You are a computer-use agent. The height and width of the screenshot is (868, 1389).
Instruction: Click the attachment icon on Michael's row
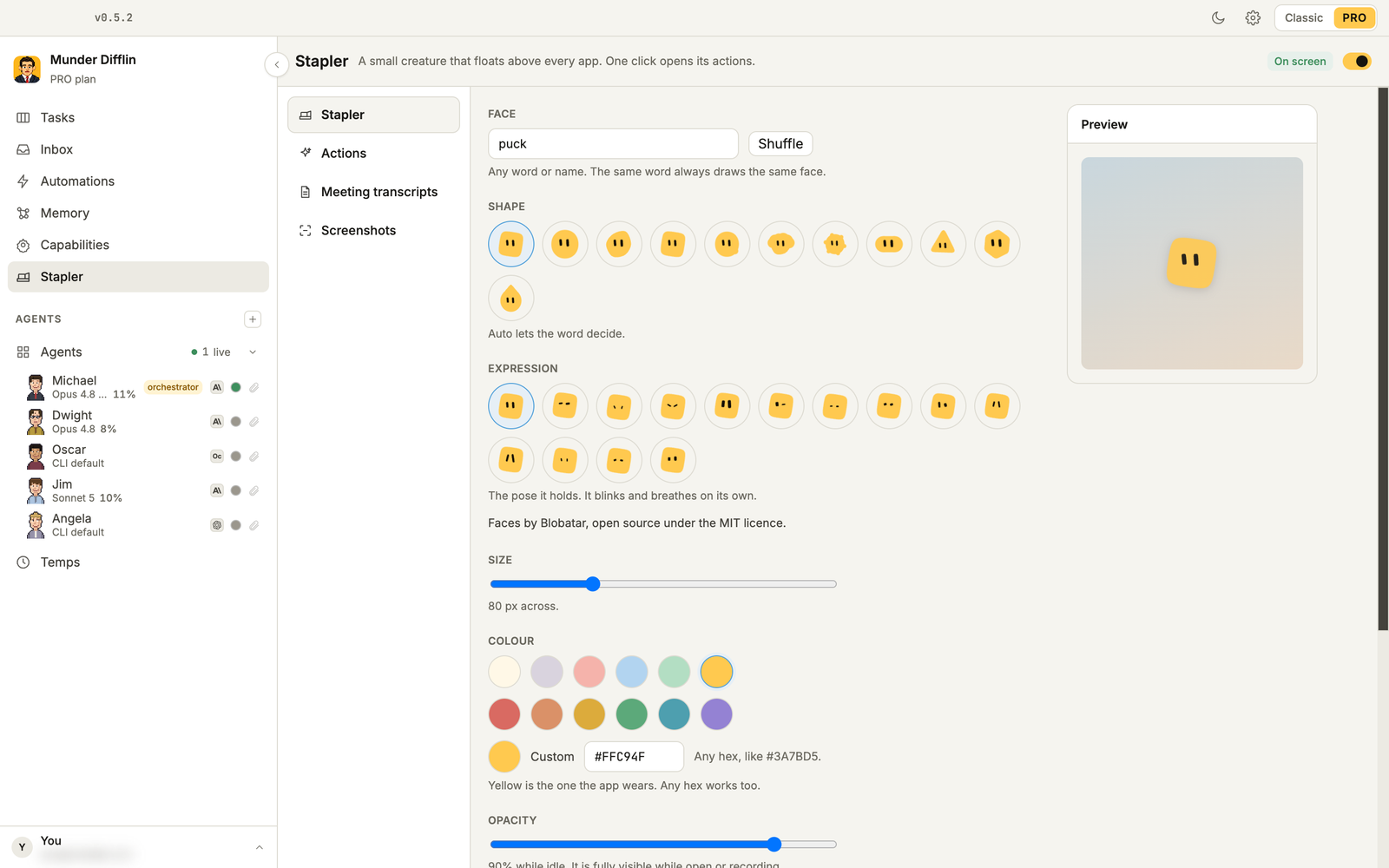click(253, 387)
